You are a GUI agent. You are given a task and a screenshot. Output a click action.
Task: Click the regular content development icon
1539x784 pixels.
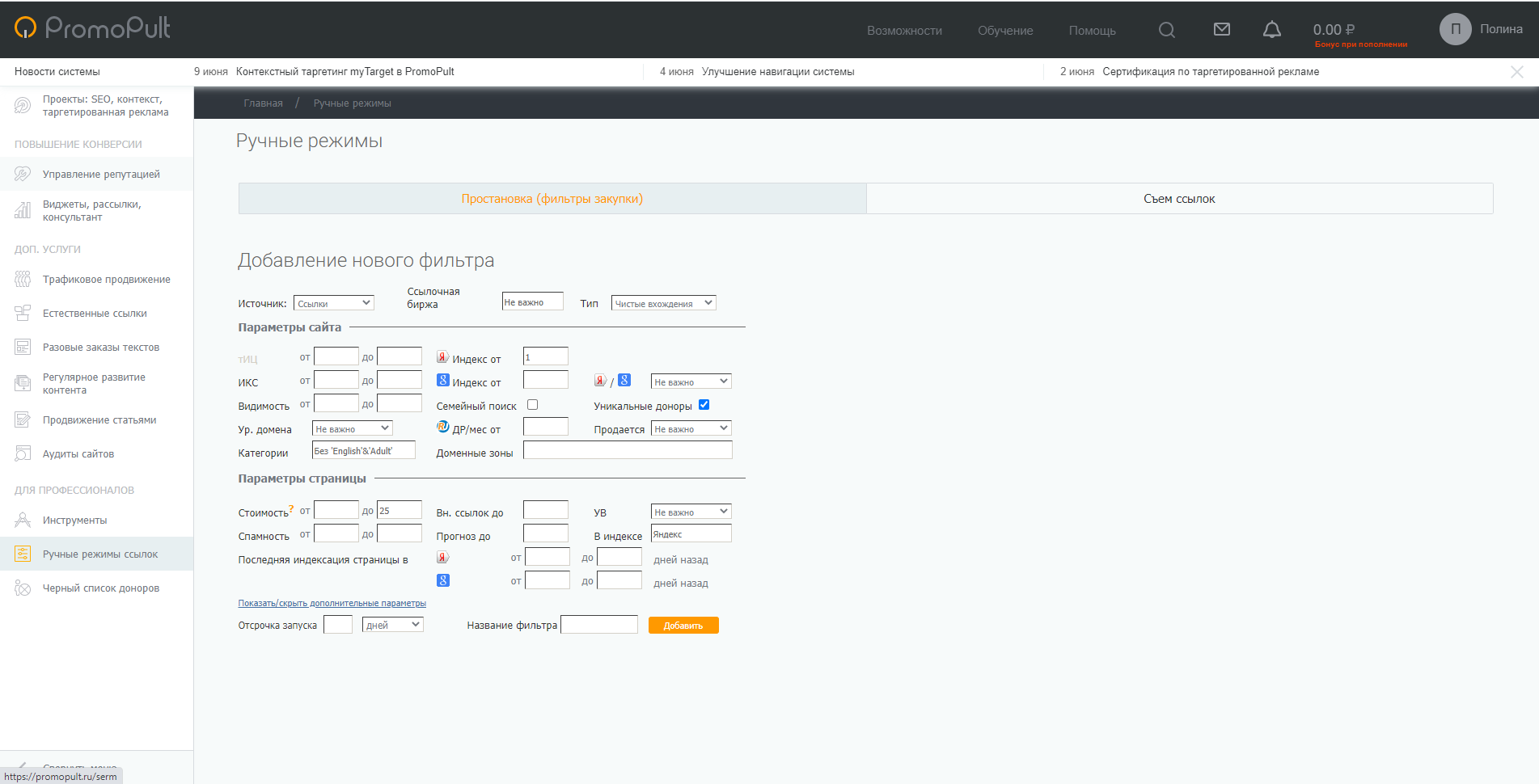point(23,383)
